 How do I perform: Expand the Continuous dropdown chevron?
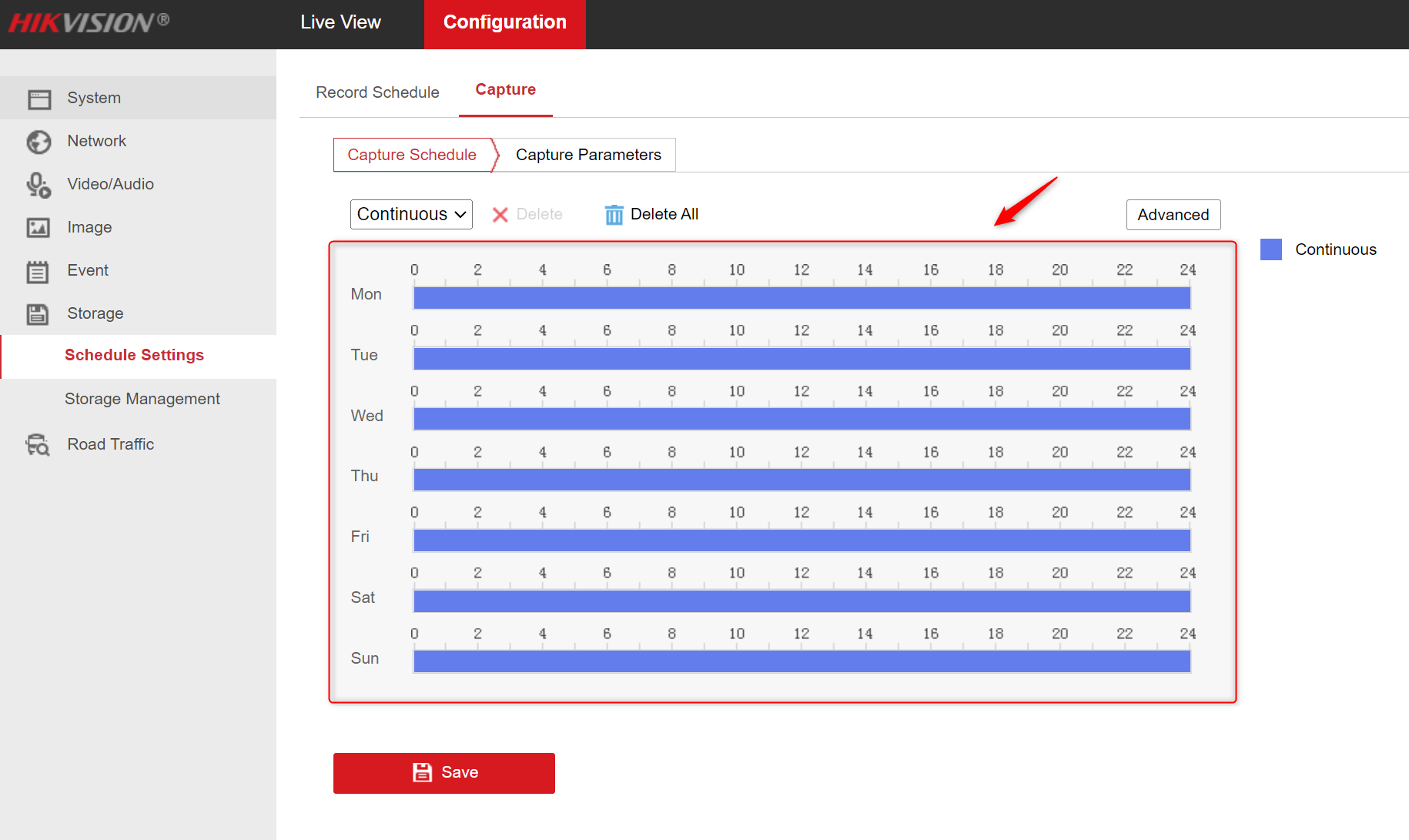(460, 214)
